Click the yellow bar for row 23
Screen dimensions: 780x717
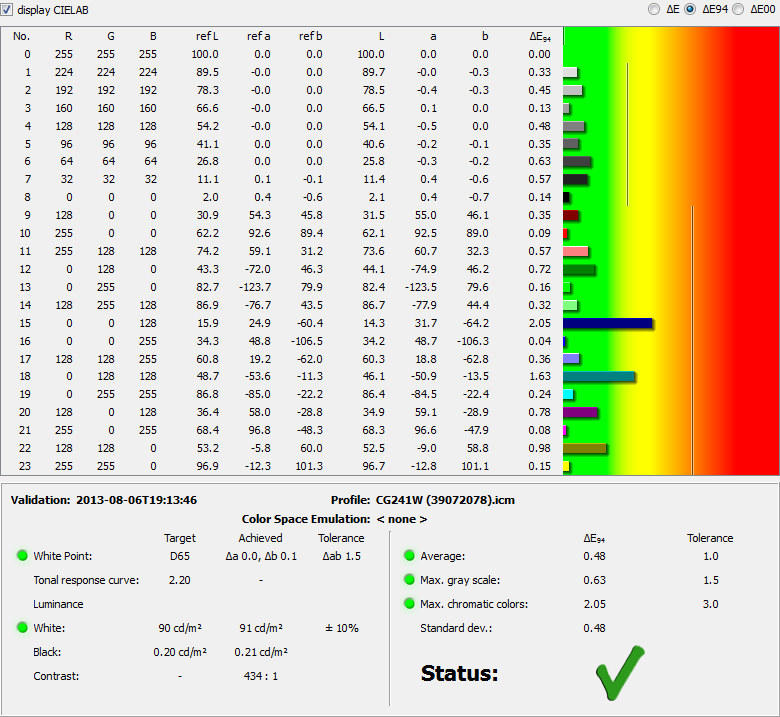[566, 466]
